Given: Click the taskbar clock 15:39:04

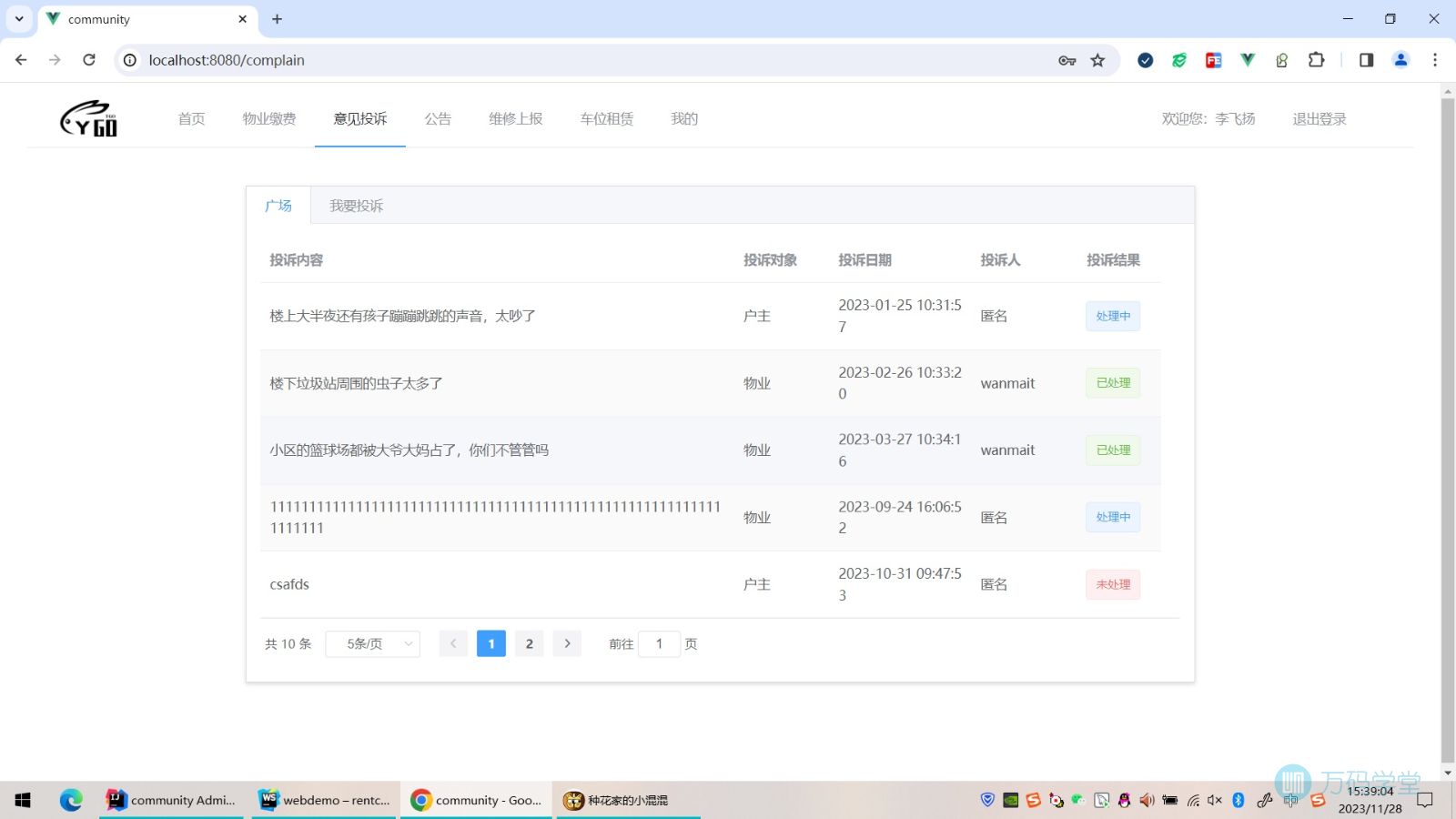Looking at the screenshot, I should tap(1370, 792).
